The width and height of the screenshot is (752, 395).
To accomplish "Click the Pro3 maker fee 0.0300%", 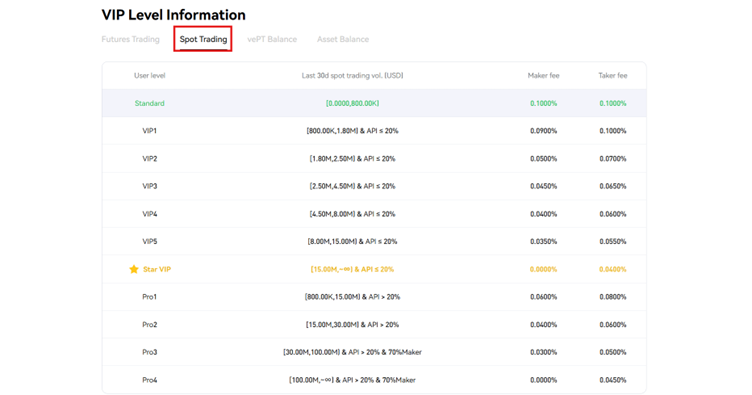I will coord(543,352).
